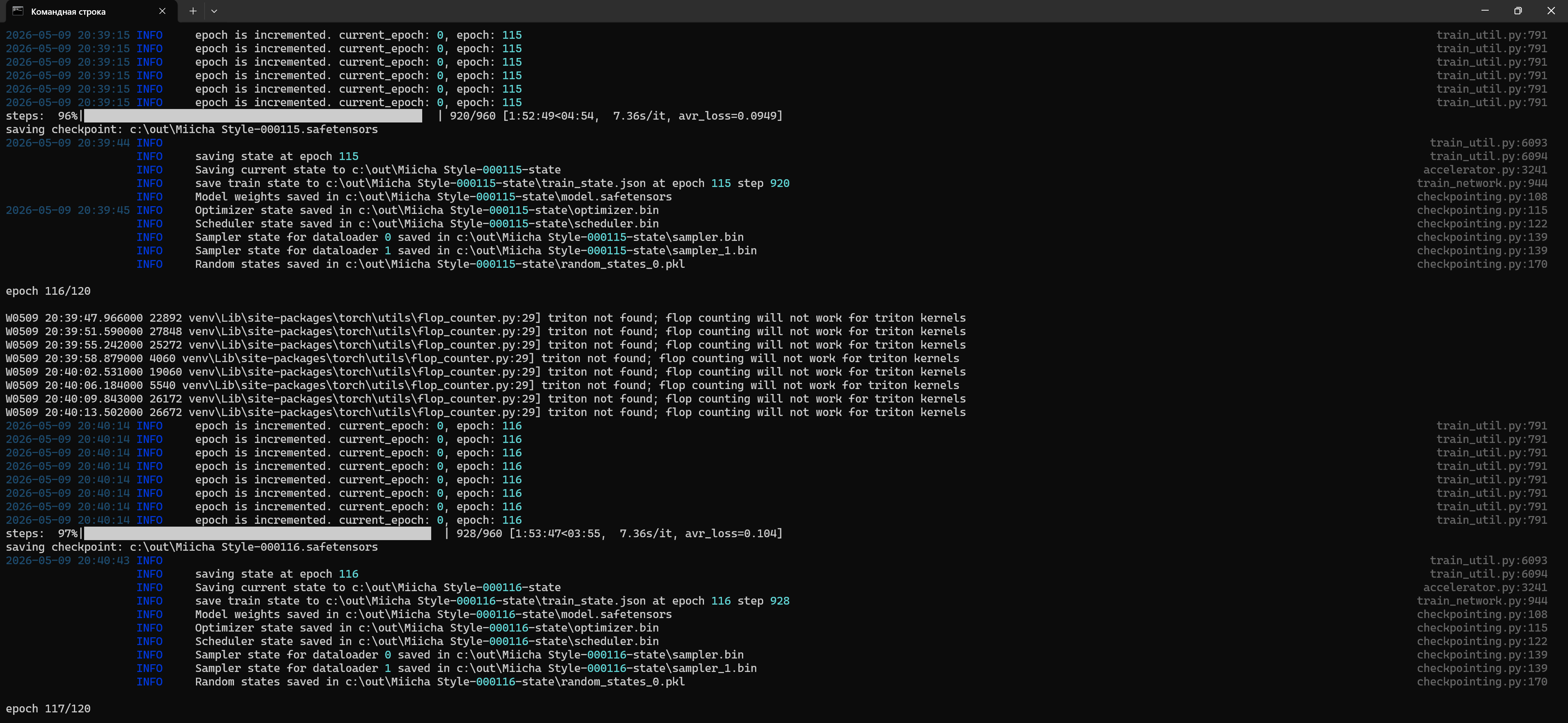
Task: Click warning line 'W0509 20:39:51.590000 27848'
Action: coord(486,331)
